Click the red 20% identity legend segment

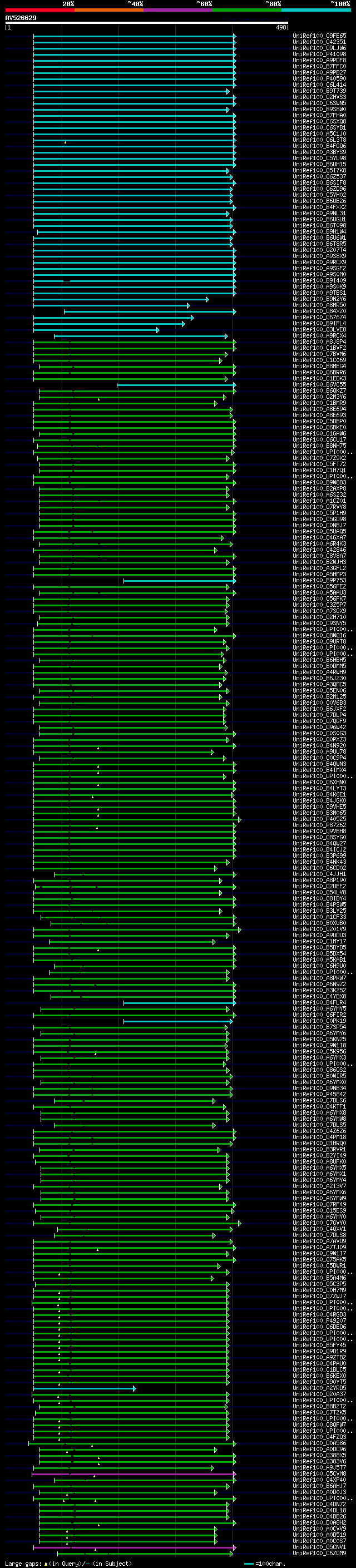coord(39,10)
